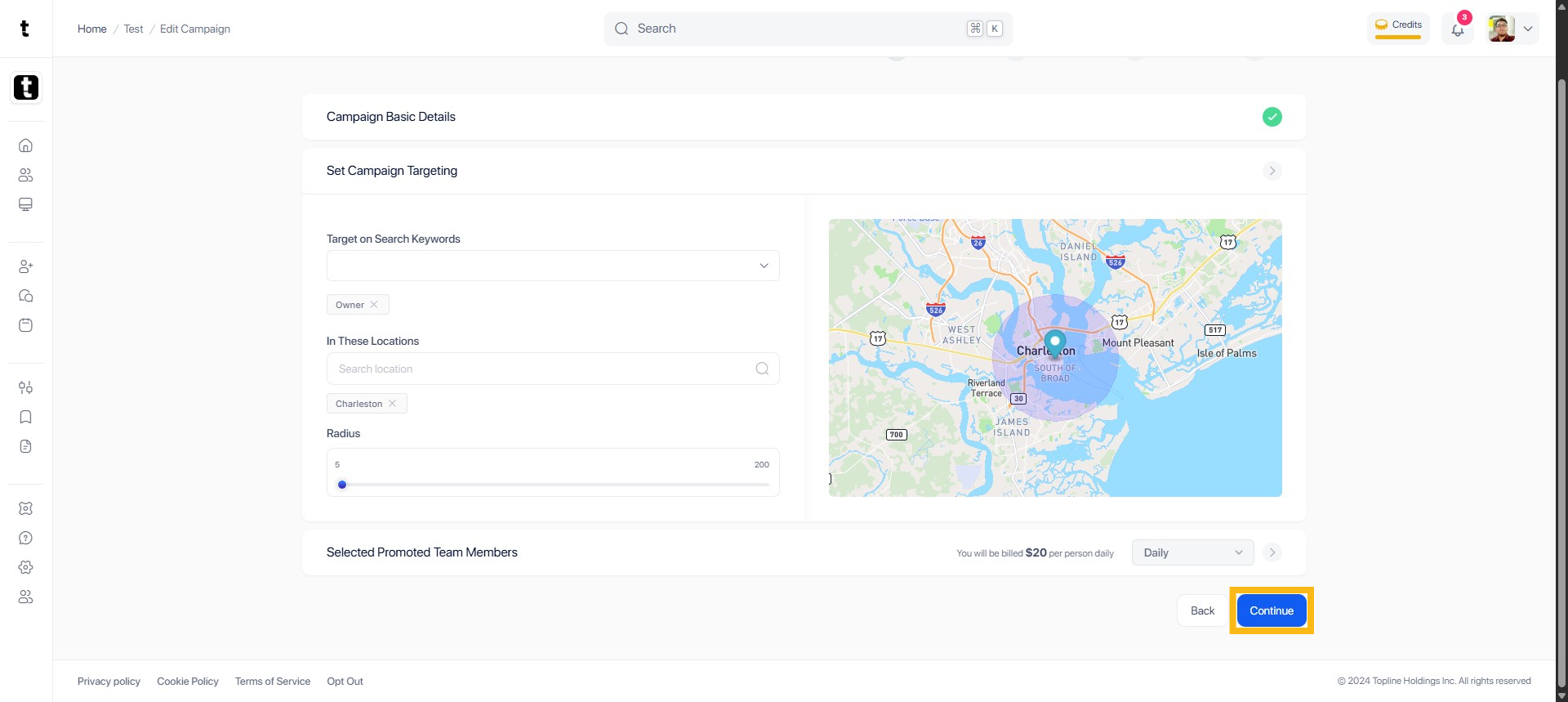Image resolution: width=1568 pixels, height=702 pixels.
Task: Click the add-user icon in the sidebar
Action: pyautogui.click(x=25, y=266)
